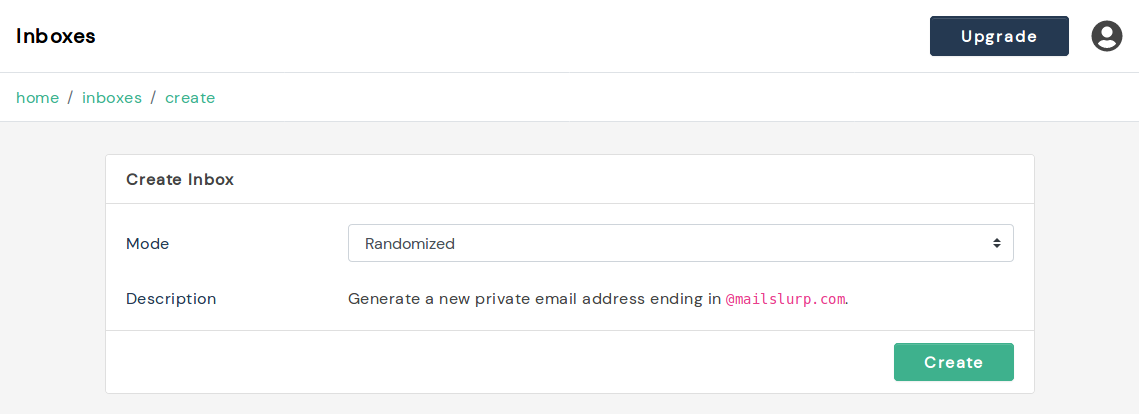Click the empty footer area left of Create

500,362
